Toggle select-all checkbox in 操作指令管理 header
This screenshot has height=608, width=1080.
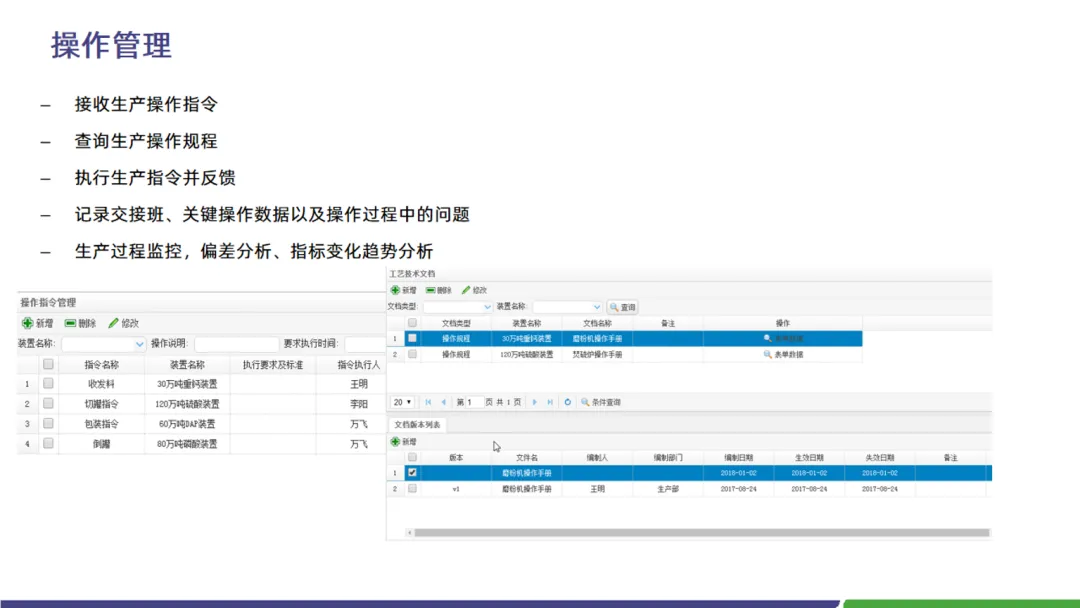click(x=48, y=364)
